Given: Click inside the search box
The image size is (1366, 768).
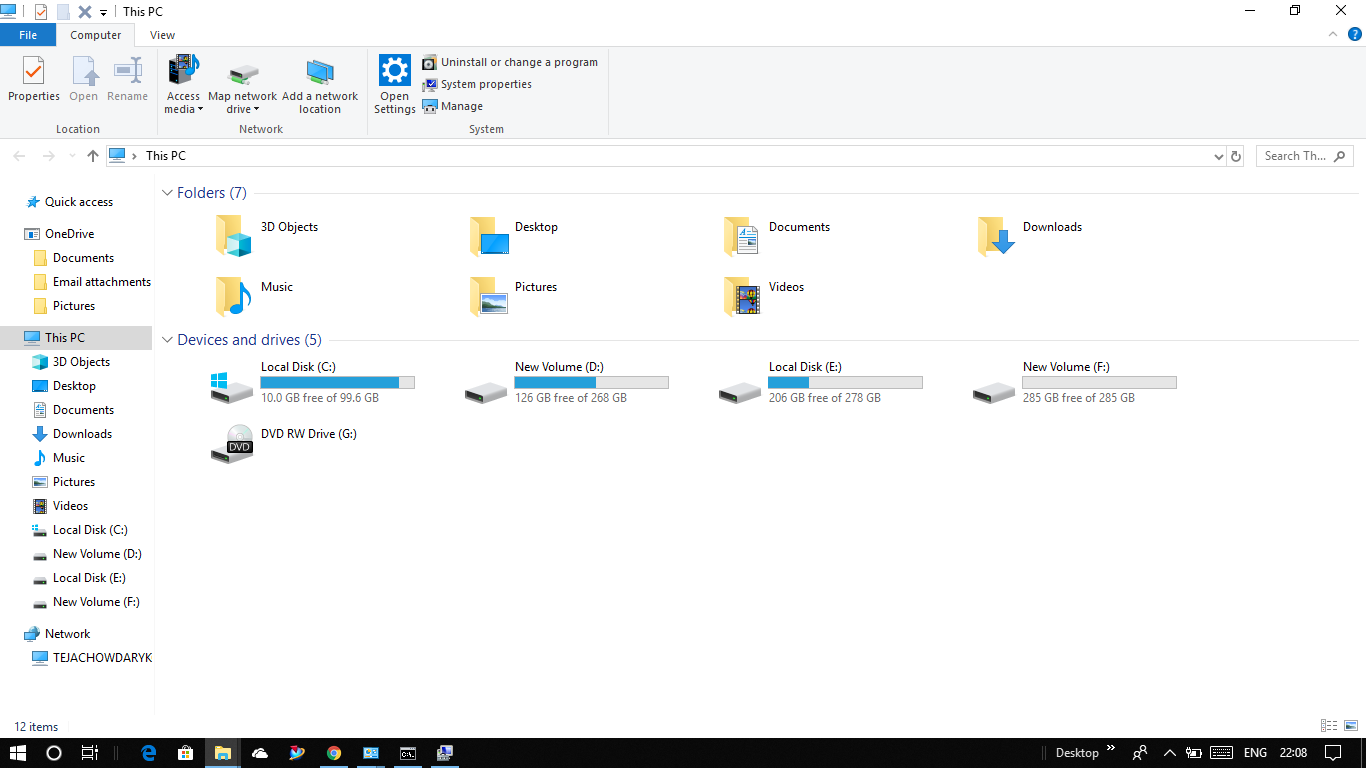Looking at the screenshot, I should [1295, 156].
